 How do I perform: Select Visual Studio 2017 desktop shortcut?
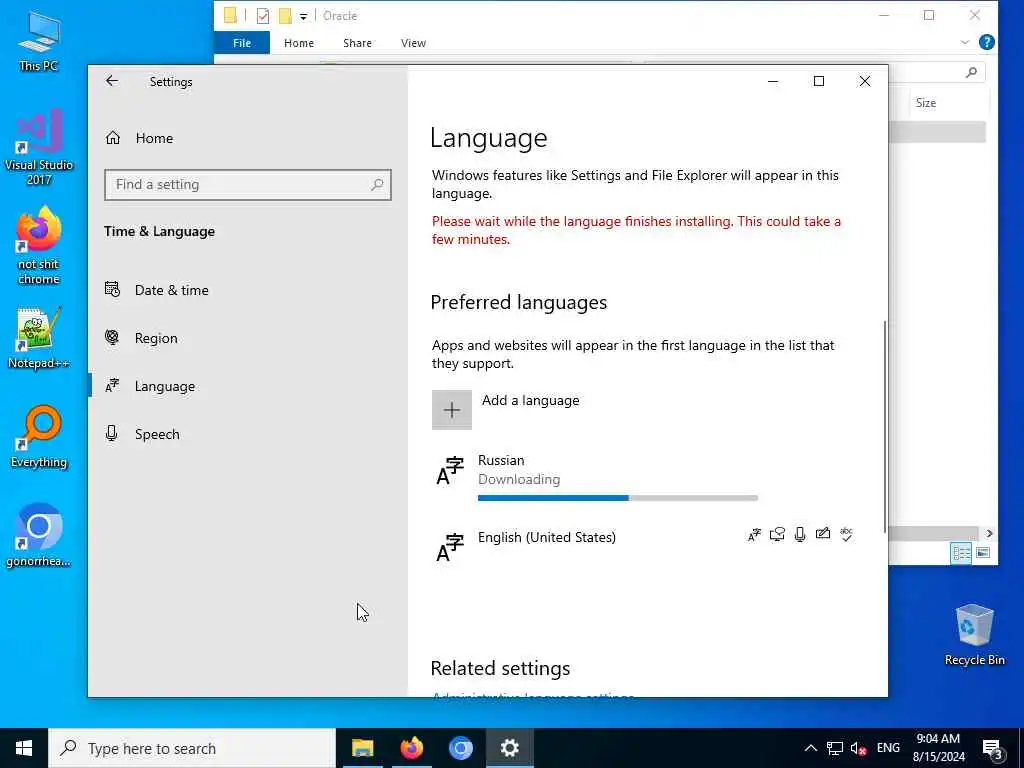click(39, 147)
